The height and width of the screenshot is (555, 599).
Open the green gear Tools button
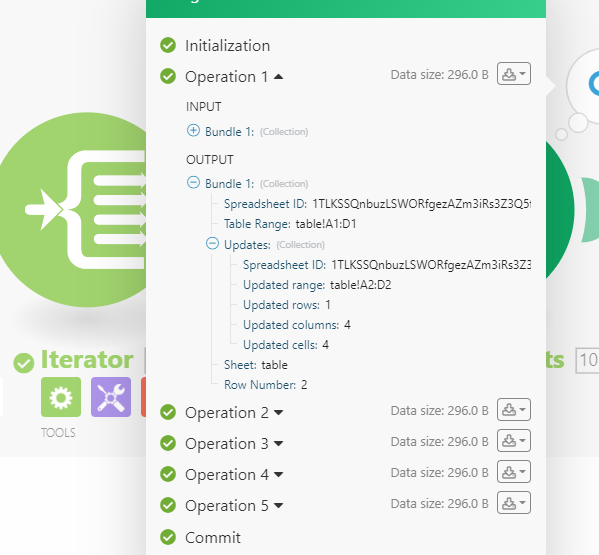pos(61,397)
